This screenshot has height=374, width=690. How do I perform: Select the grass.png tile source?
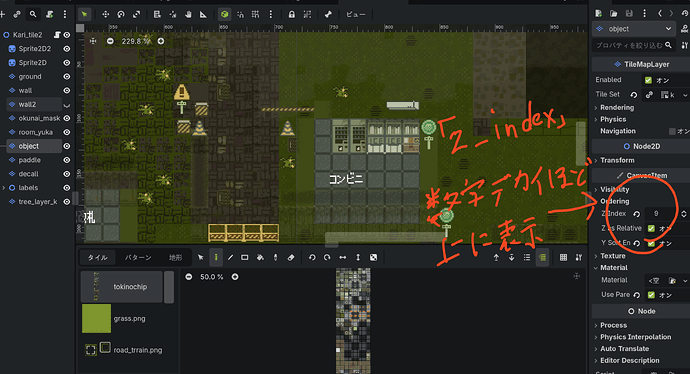click(x=121, y=319)
